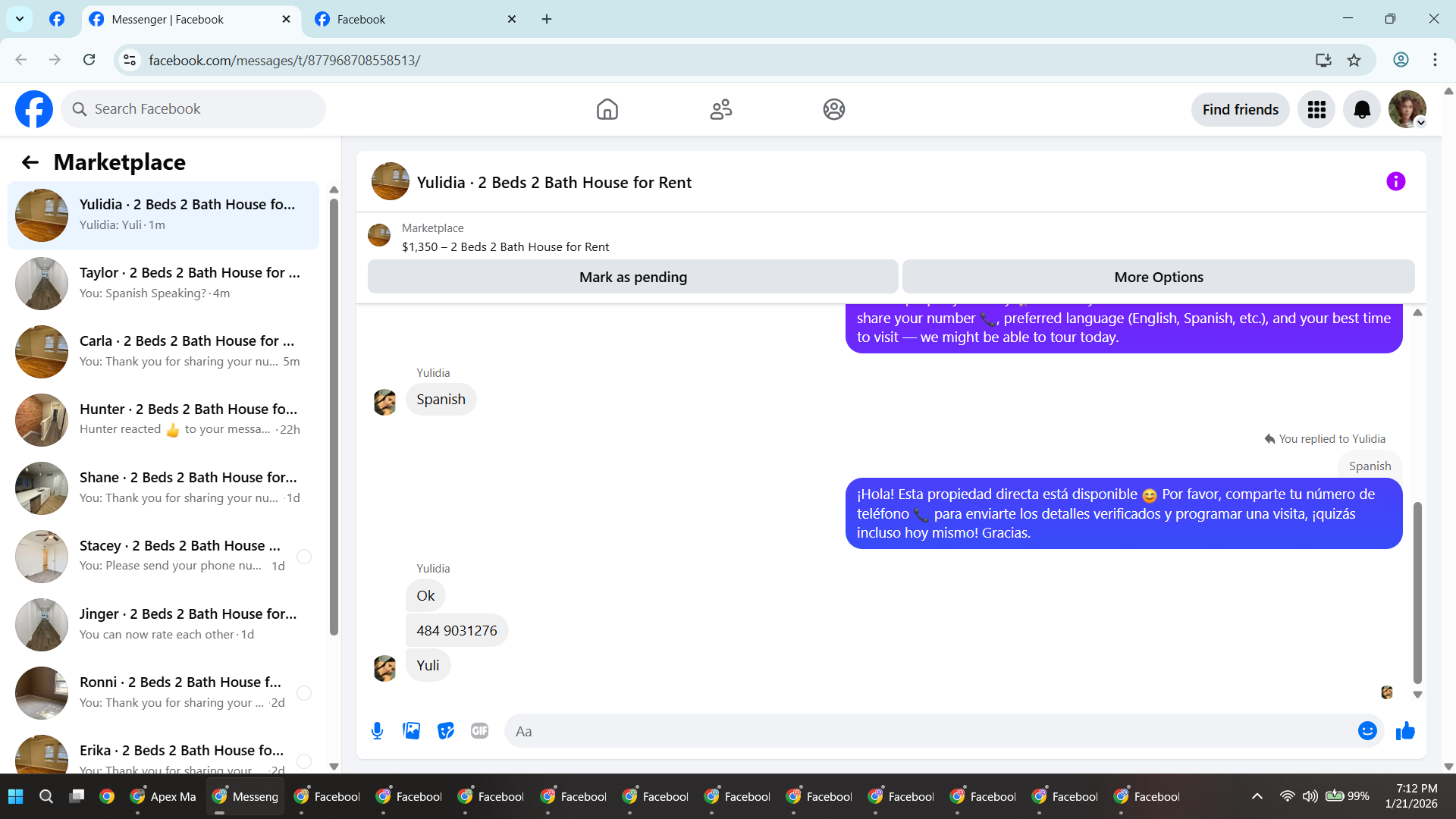Expand the account profile picture menu
This screenshot has width=1456, height=819.
coord(1407,110)
